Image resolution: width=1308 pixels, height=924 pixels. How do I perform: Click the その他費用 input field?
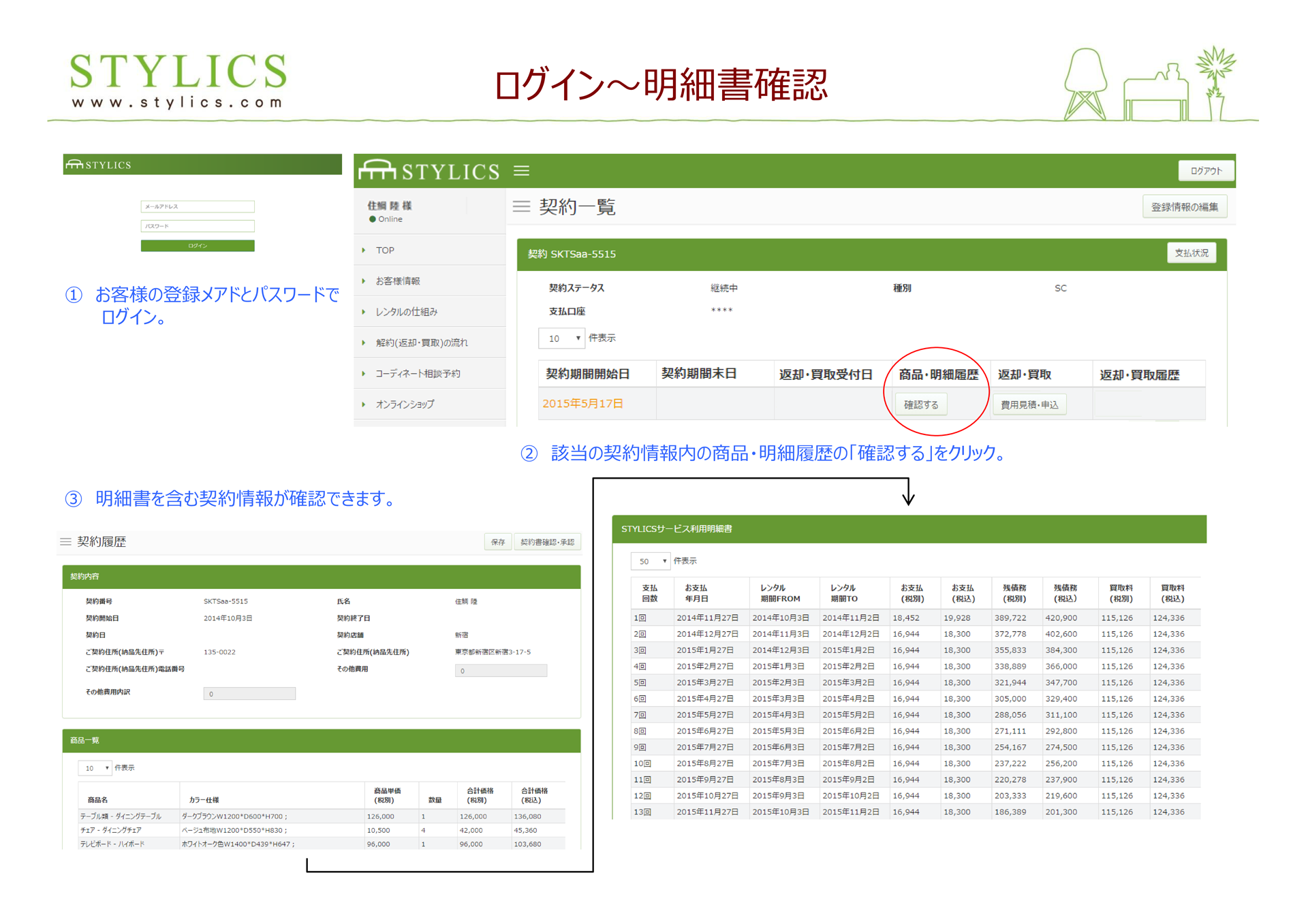pos(501,671)
